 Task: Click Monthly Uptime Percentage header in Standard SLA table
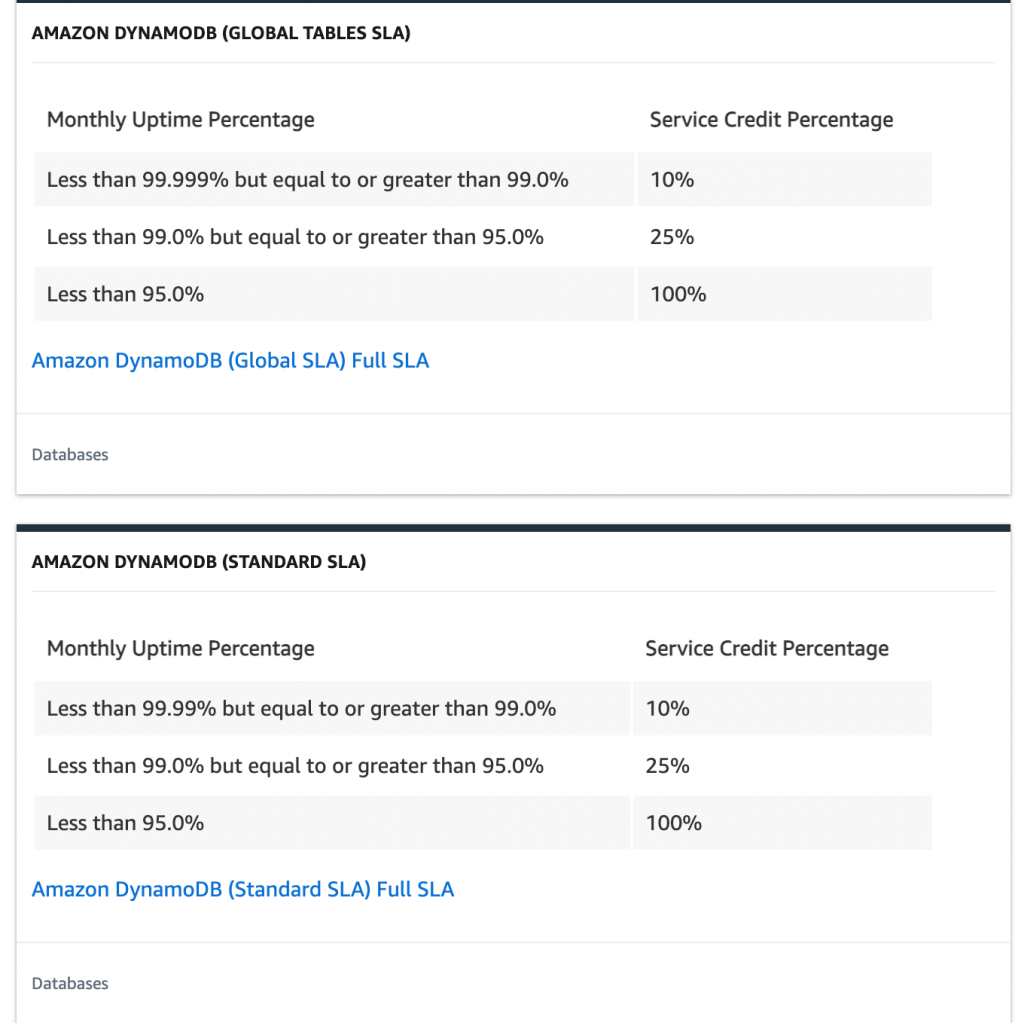coord(181,649)
